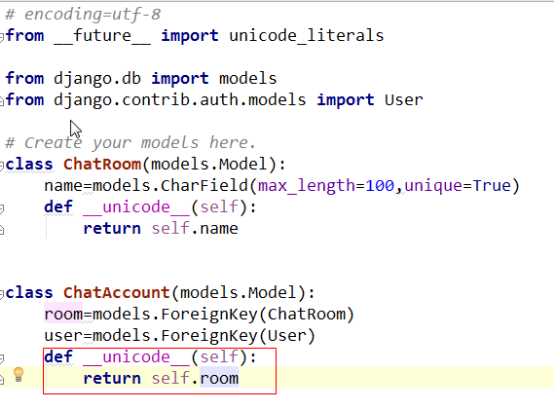Click 'django.contrib.auth.models' module path
Screen dimensions: 554x409
pos(179,100)
